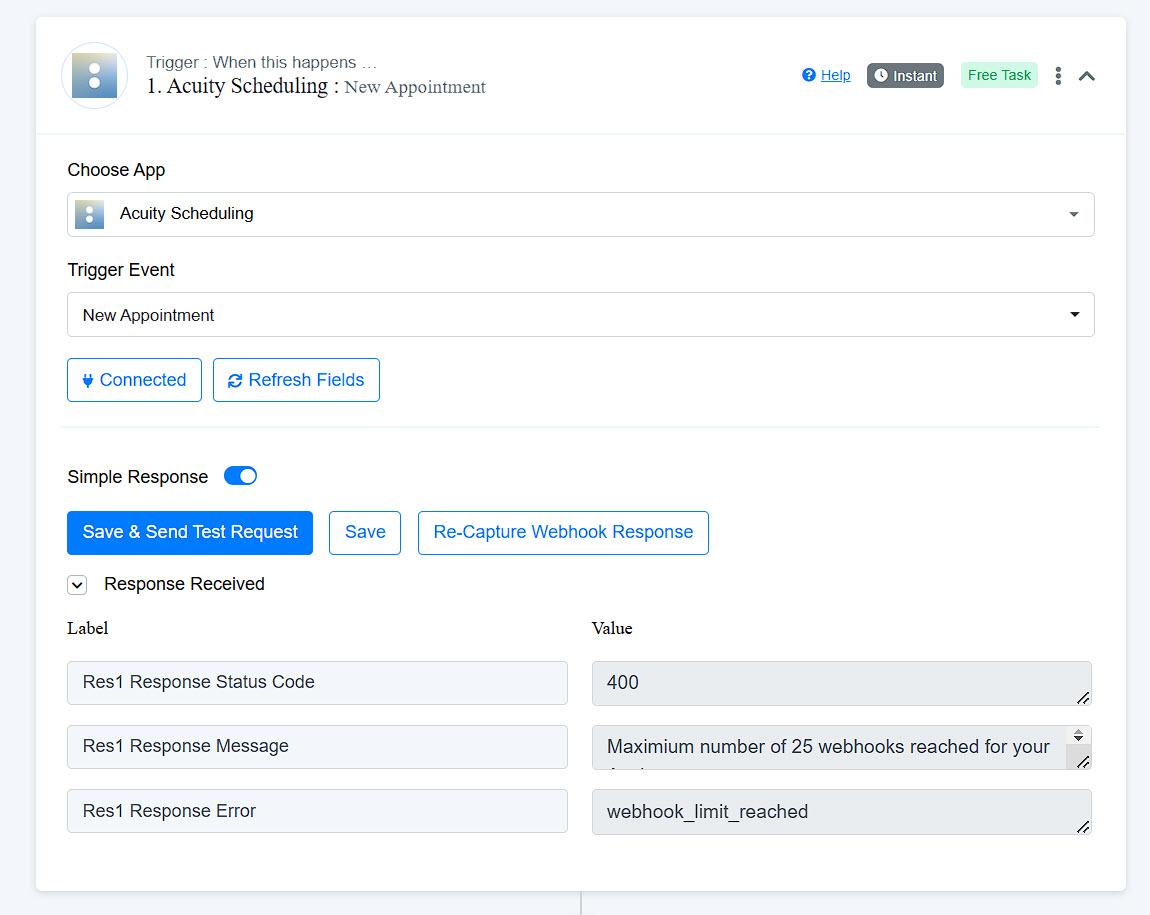The width and height of the screenshot is (1150, 915).
Task: Click the refresh arrows icon on Refresh Fields
Action: (235, 381)
